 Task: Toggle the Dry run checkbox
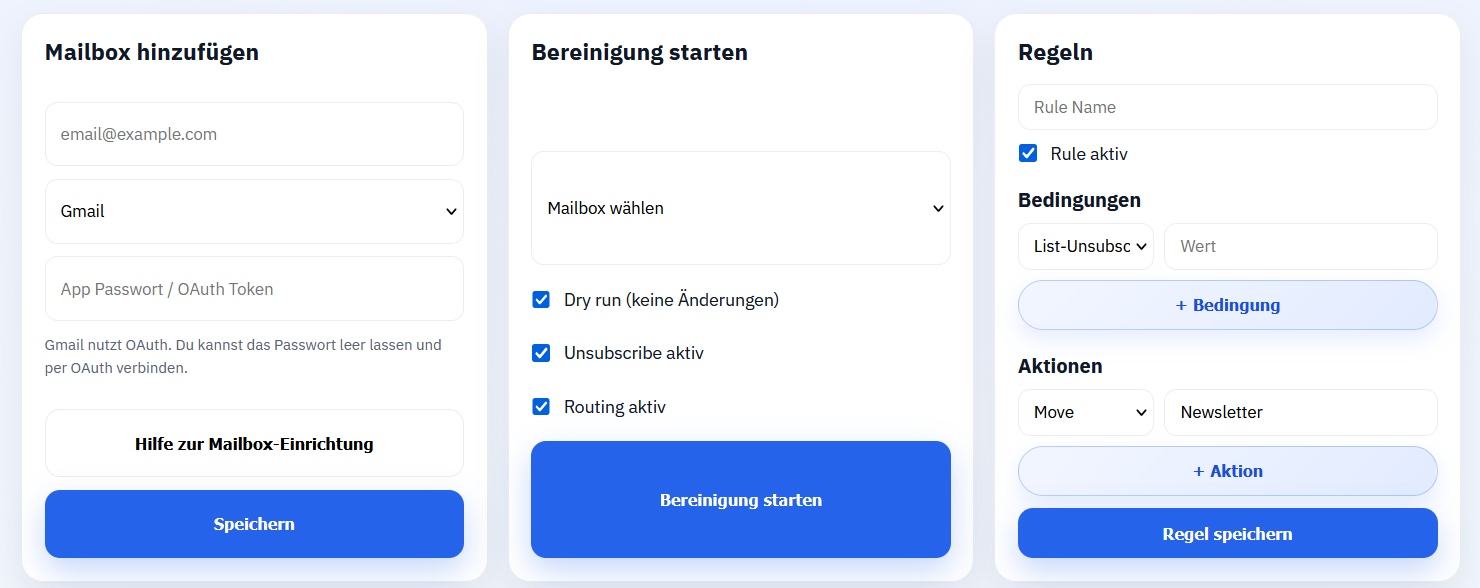tap(541, 300)
